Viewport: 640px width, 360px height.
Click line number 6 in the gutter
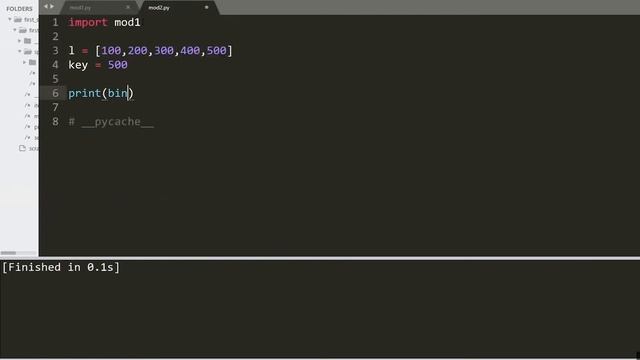pos(55,93)
